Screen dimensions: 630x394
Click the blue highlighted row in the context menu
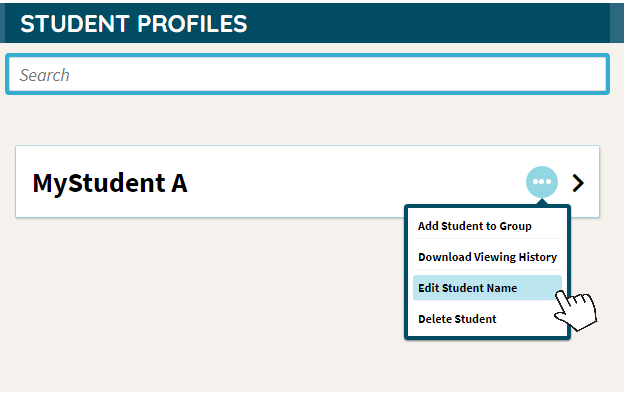coord(487,288)
